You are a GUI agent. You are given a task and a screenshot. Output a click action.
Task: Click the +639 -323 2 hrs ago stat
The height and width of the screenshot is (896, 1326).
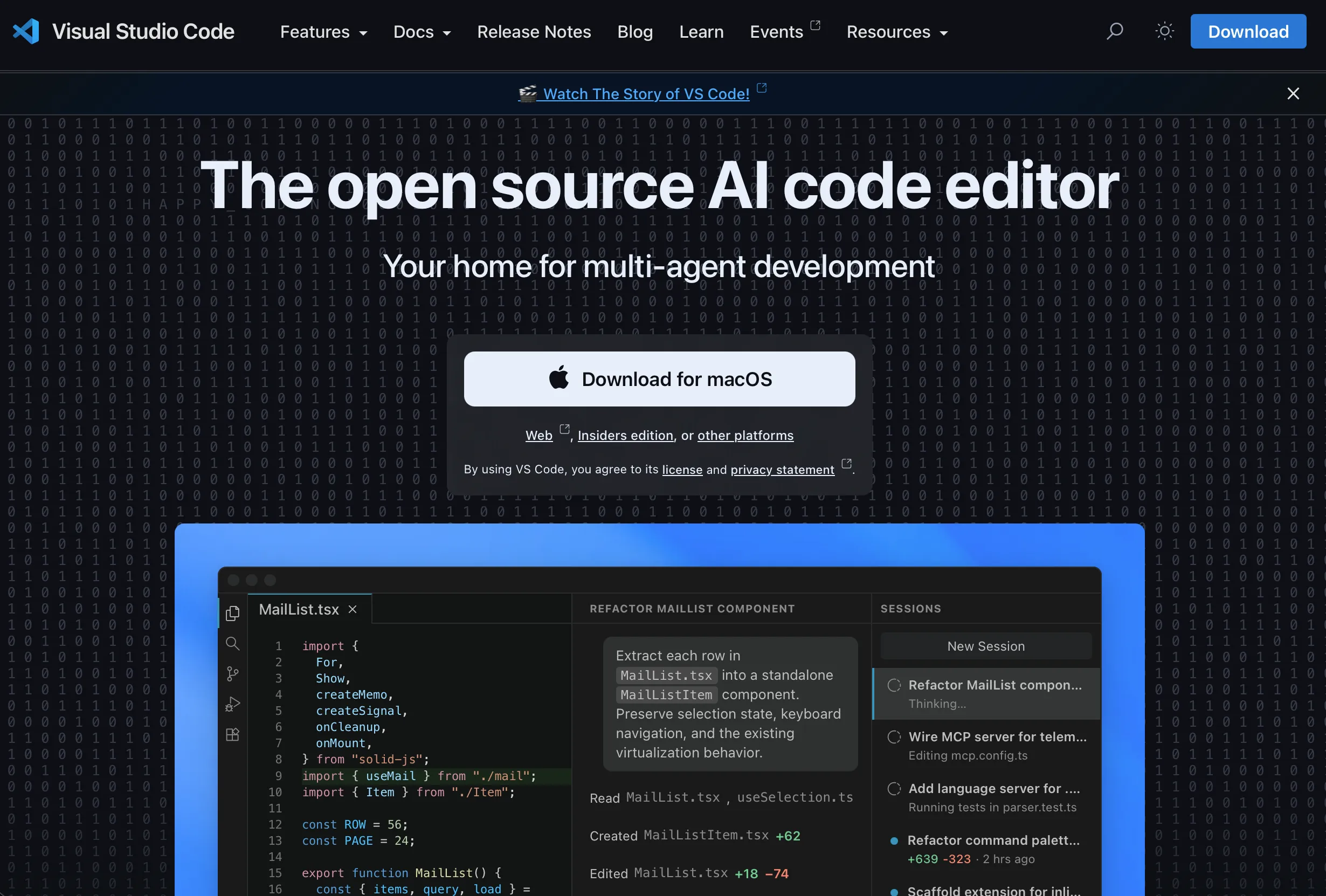tap(971, 859)
